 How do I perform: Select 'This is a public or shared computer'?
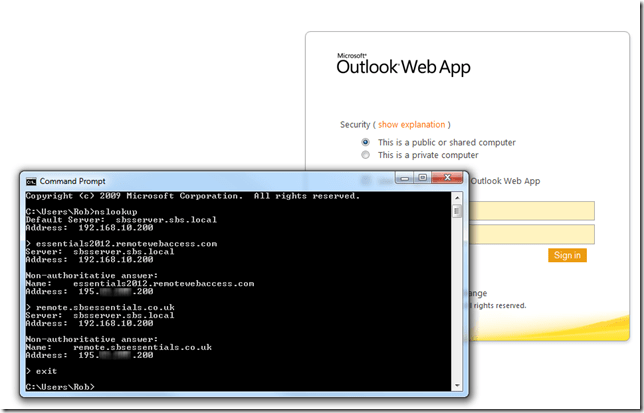(366, 142)
